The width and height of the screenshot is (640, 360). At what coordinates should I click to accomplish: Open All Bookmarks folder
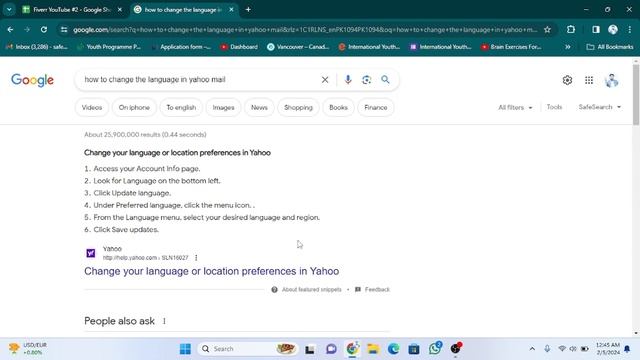610,47
